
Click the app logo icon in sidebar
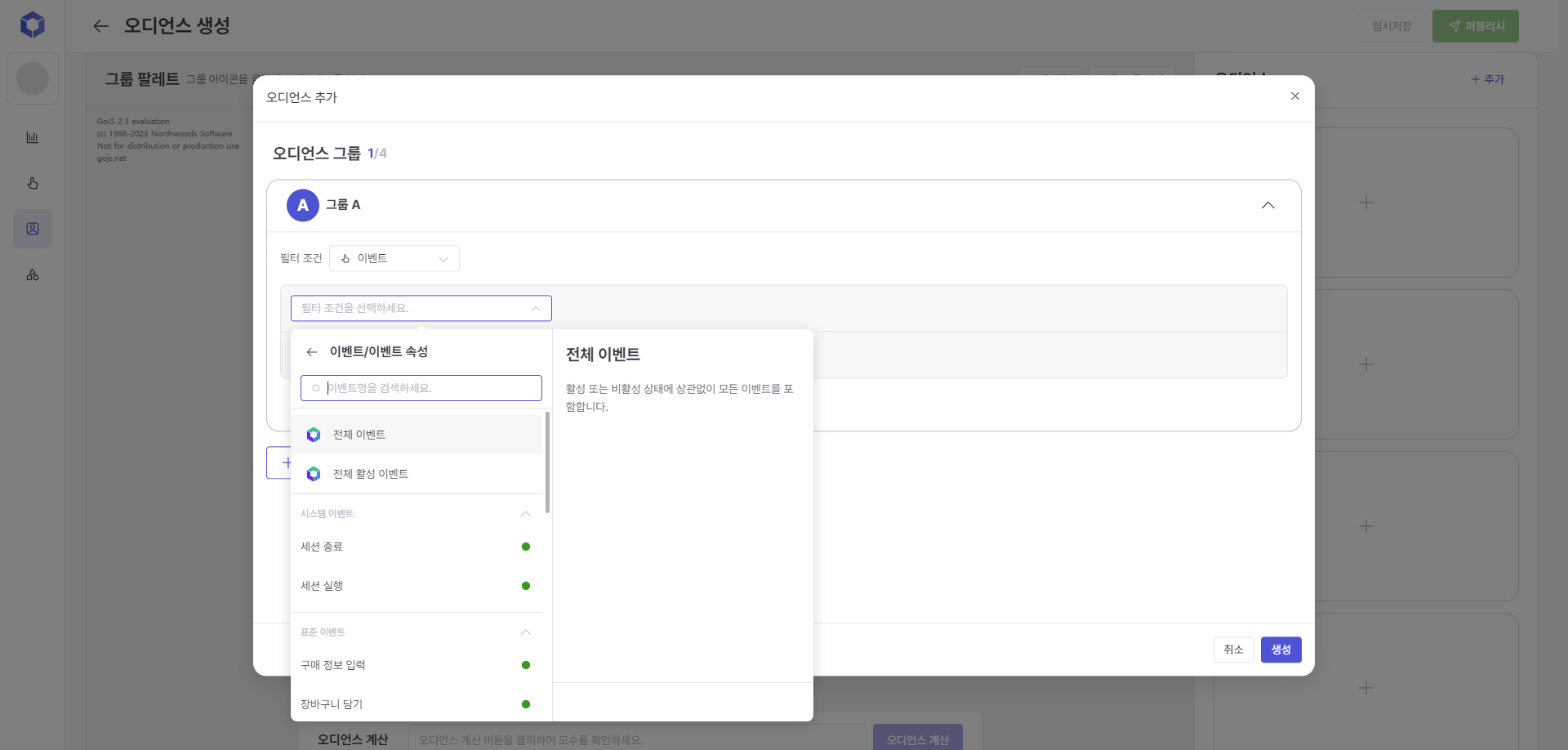pos(33,25)
